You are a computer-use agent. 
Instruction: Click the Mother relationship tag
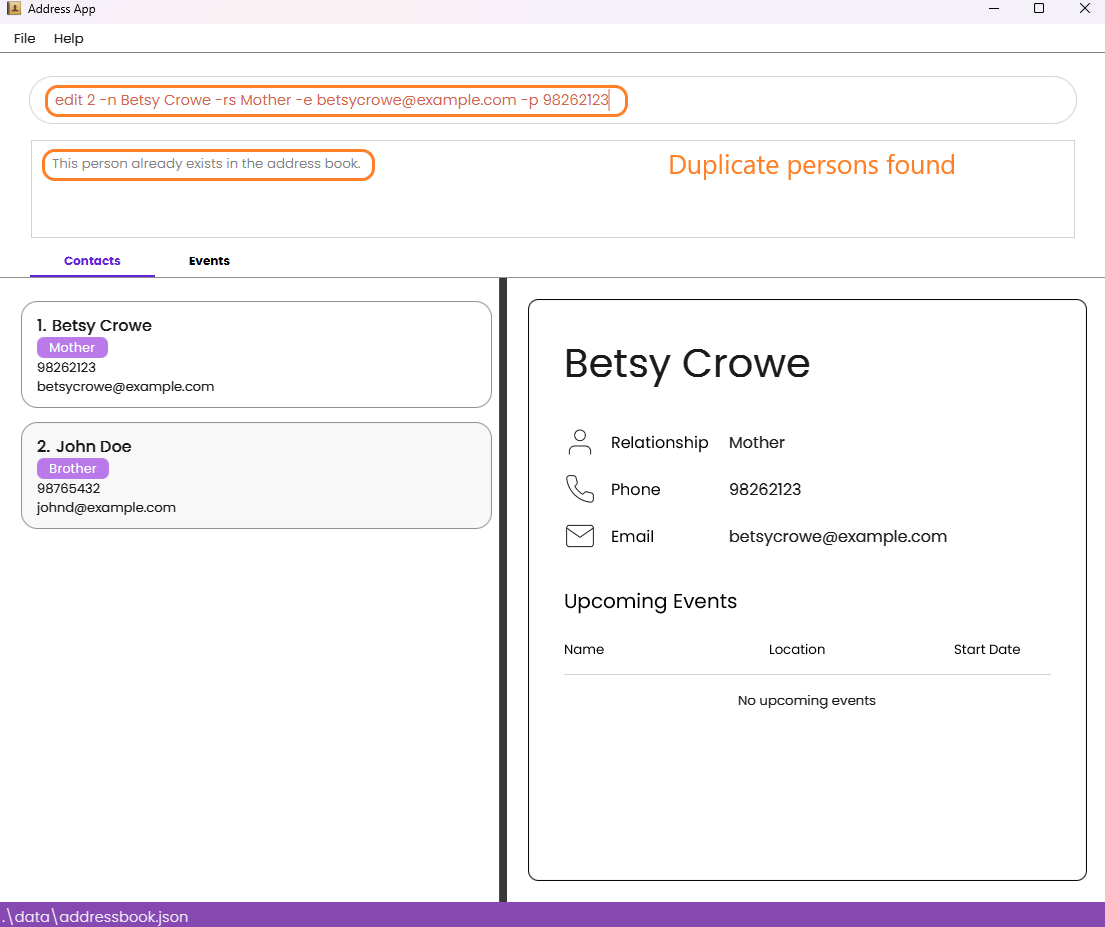pyautogui.click(x=72, y=348)
